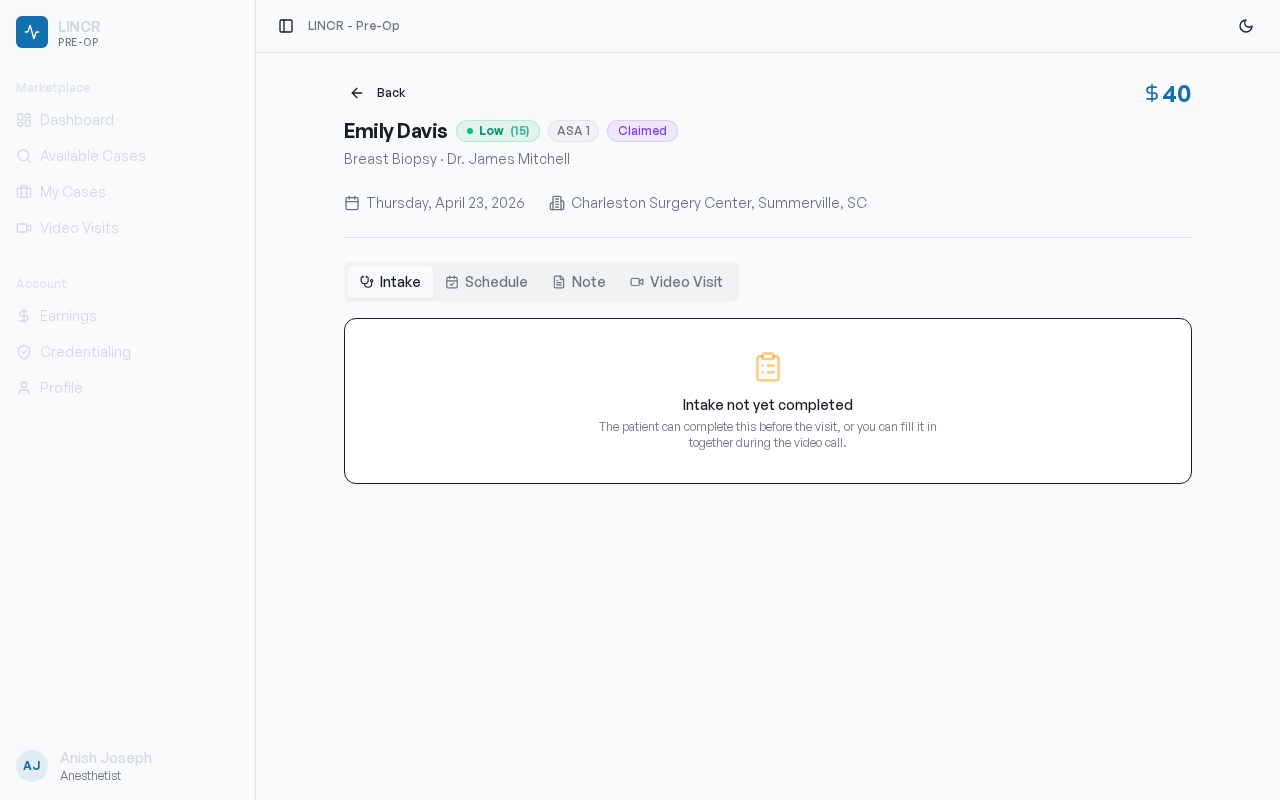The width and height of the screenshot is (1280, 800).
Task: Switch to the Video Visit tab
Action: click(x=676, y=282)
